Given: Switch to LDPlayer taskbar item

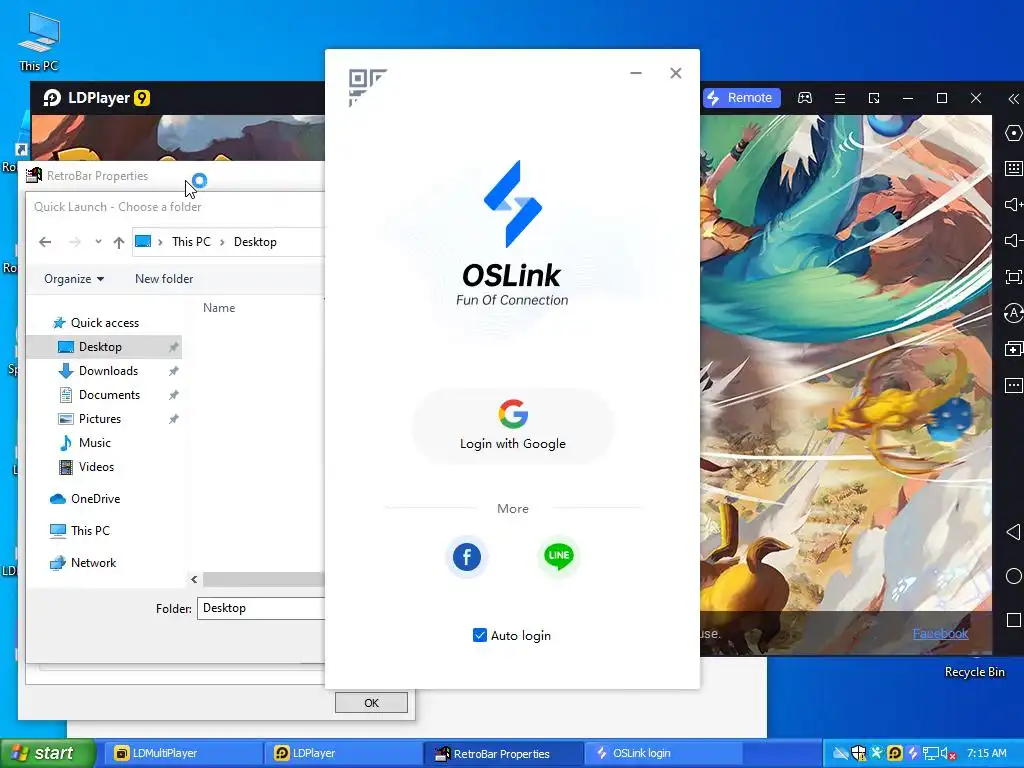Looking at the screenshot, I should [x=344, y=753].
